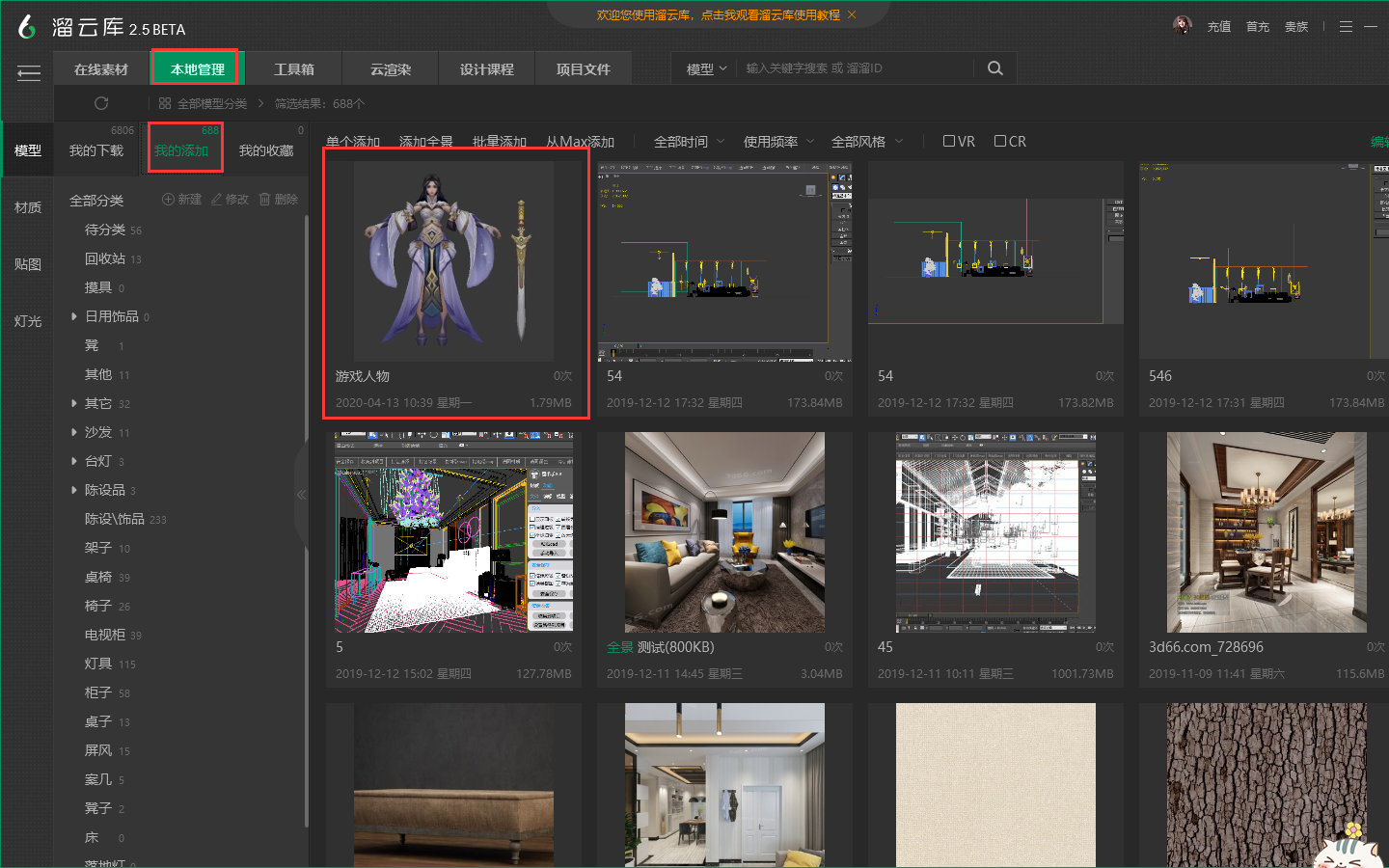Click the 从Max添加 button

pos(580,142)
